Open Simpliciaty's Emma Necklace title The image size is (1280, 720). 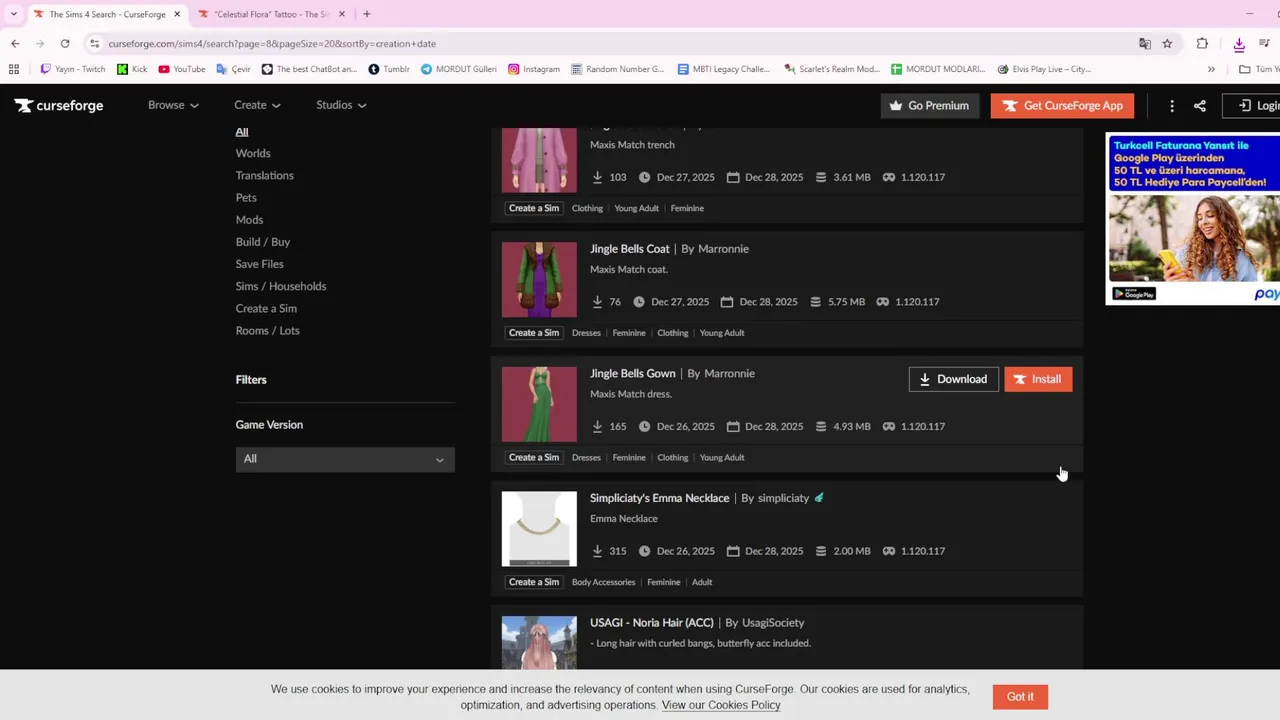coord(660,498)
